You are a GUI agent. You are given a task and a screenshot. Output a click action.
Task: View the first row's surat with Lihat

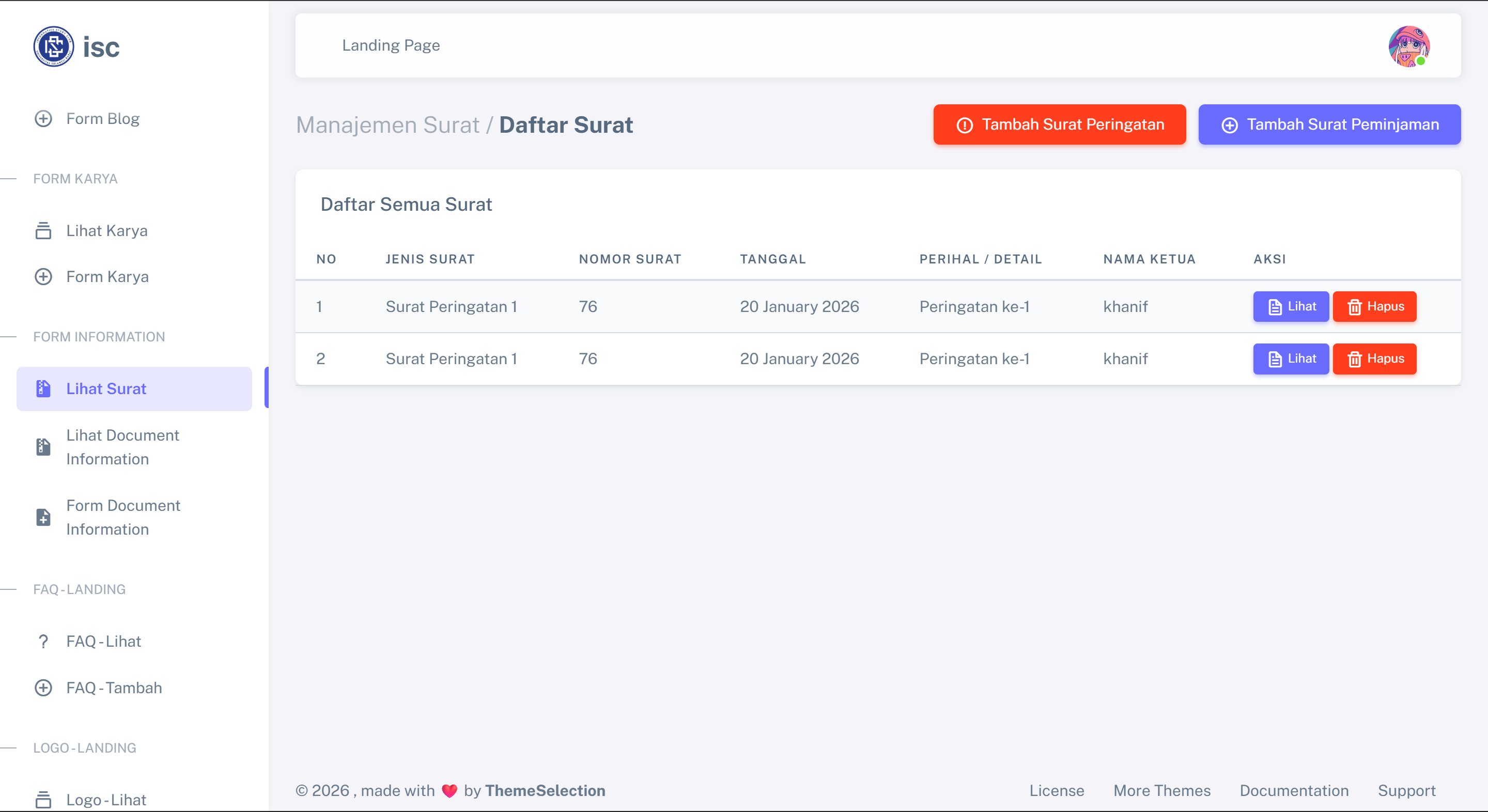(1291, 307)
